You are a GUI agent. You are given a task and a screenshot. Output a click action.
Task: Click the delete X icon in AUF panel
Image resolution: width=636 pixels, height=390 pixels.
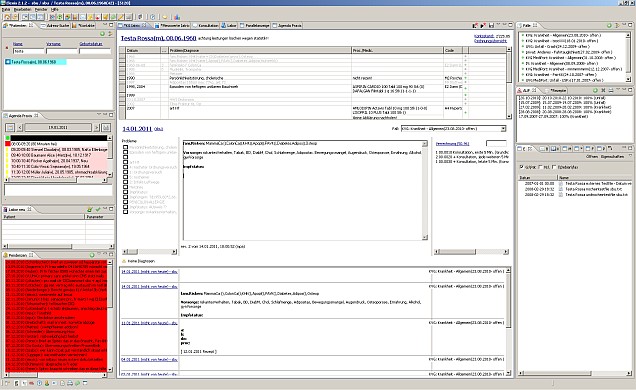(x=603, y=90)
